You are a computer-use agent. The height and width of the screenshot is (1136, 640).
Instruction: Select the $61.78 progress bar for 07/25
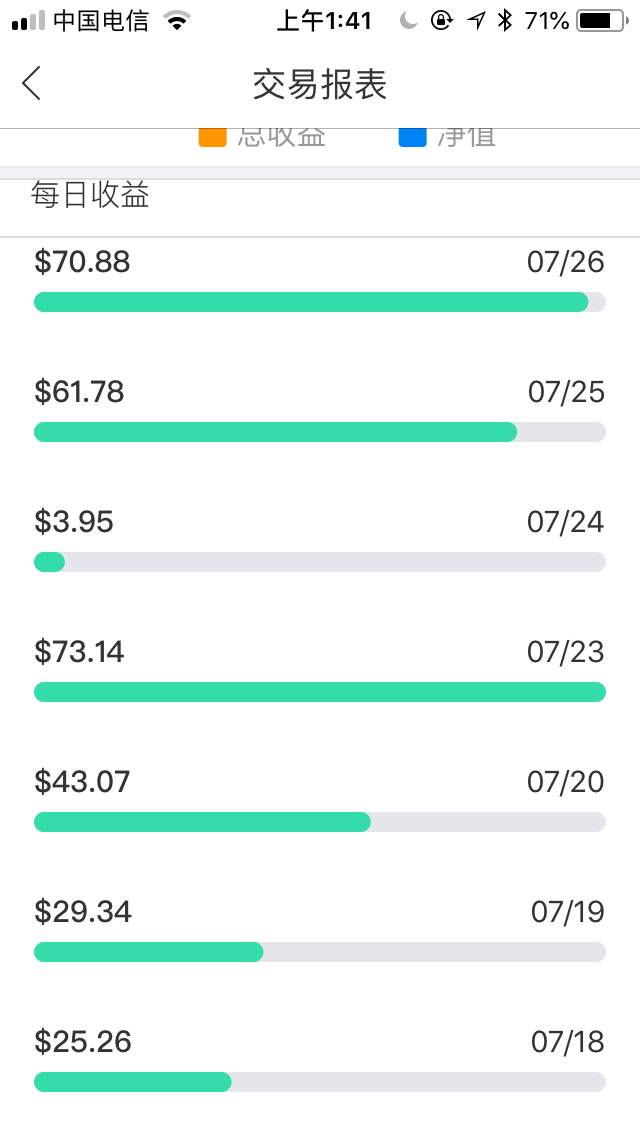[x=319, y=432]
